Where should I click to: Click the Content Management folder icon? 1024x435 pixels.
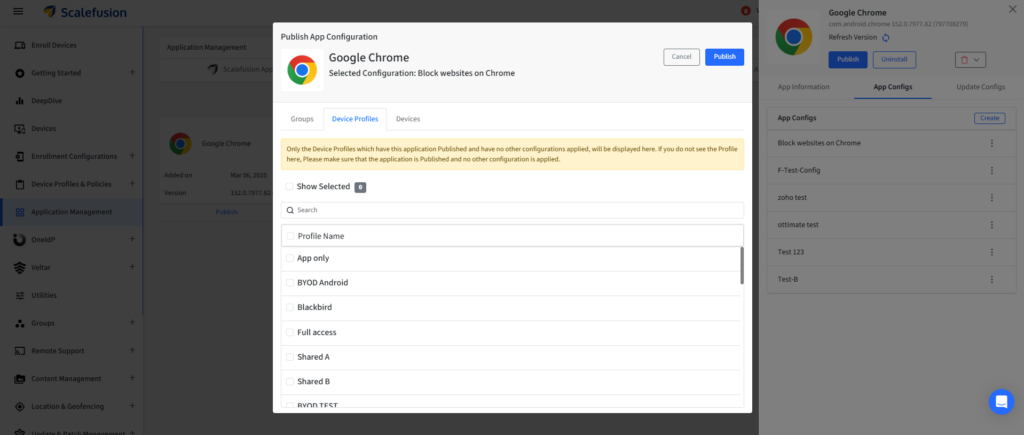(20, 379)
